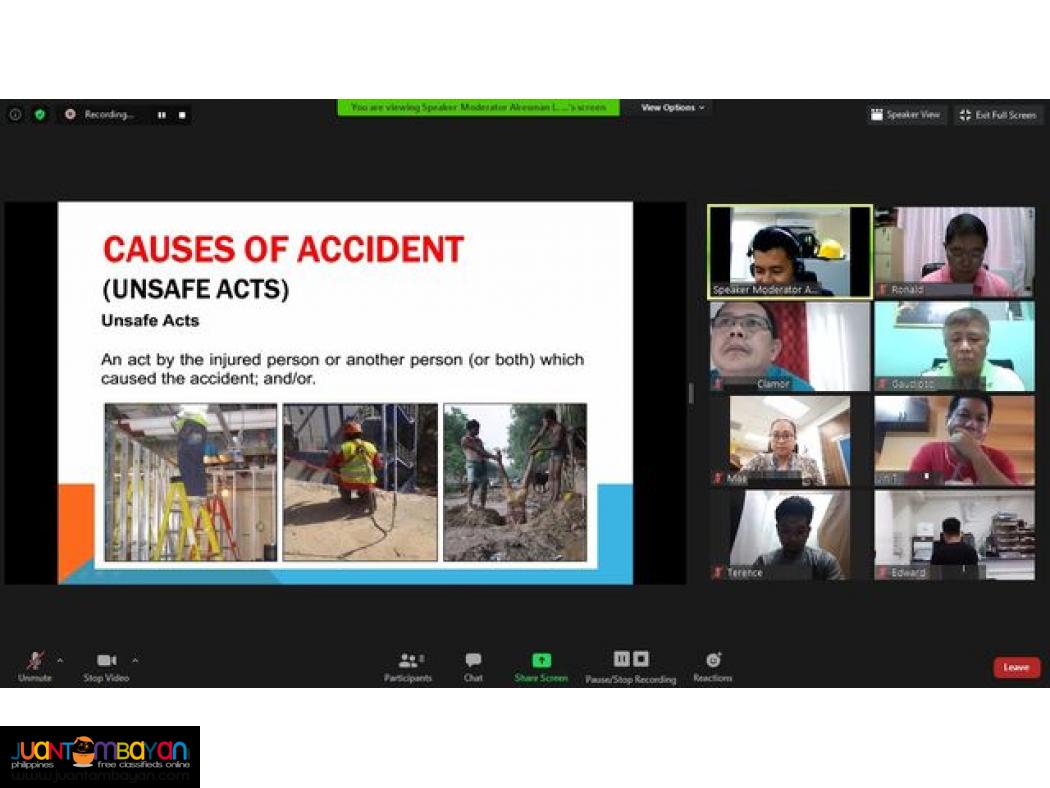1050x788 pixels.
Task: Open the View Options dropdown
Action: coord(670,108)
